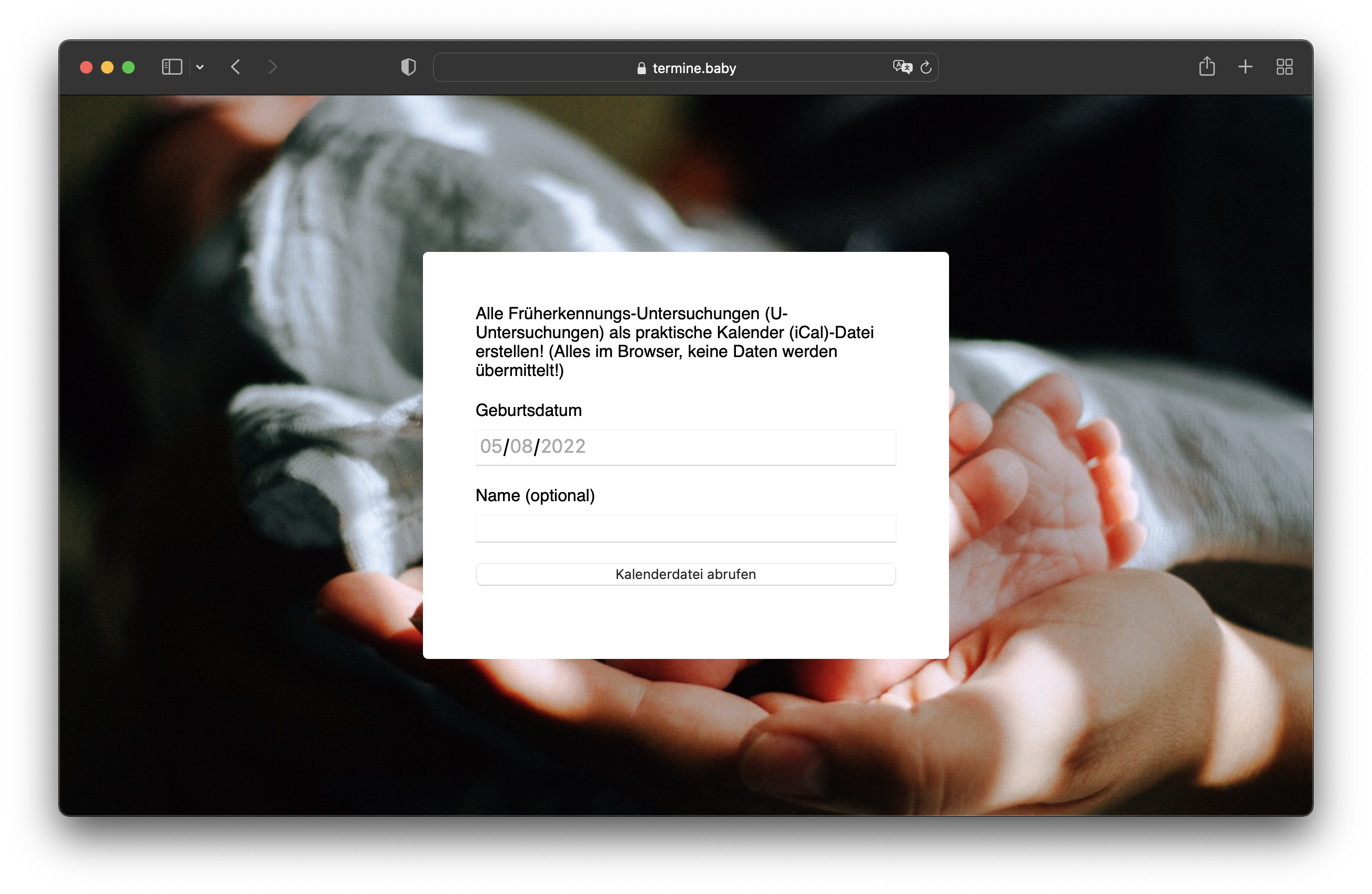The image size is (1372, 894).
Task: Select the year 2022 in Geburtsdatum
Action: 562,446
